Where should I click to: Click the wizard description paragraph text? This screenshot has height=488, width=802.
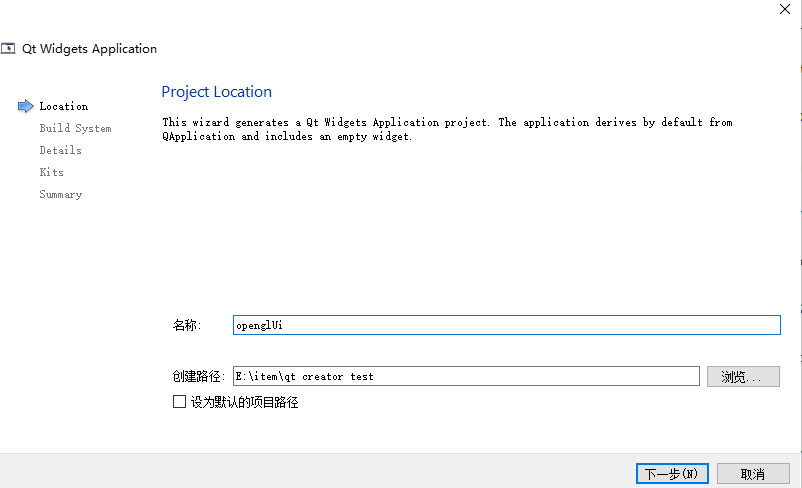(447, 129)
